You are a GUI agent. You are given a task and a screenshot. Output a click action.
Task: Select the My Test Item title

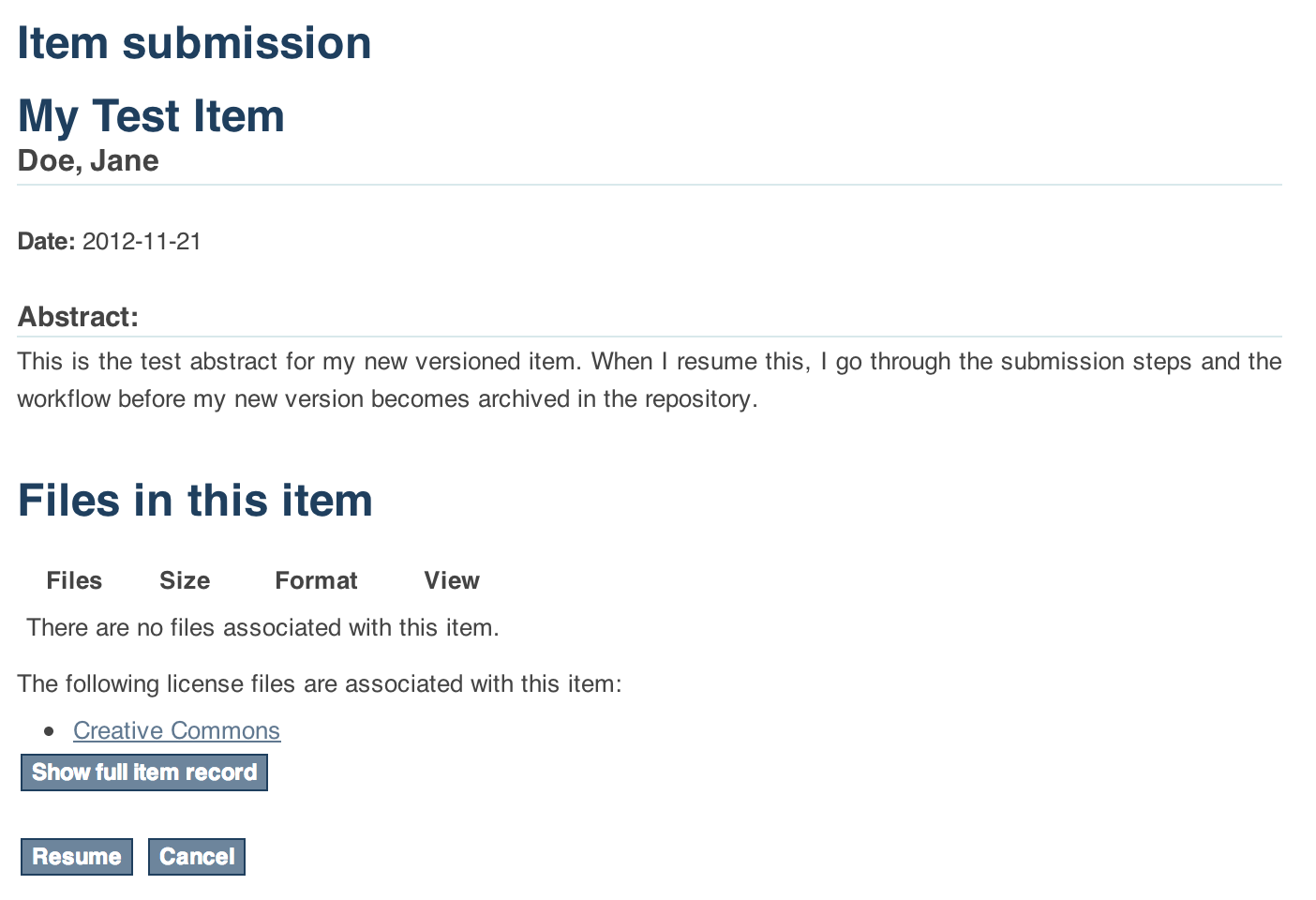pyautogui.click(x=151, y=116)
